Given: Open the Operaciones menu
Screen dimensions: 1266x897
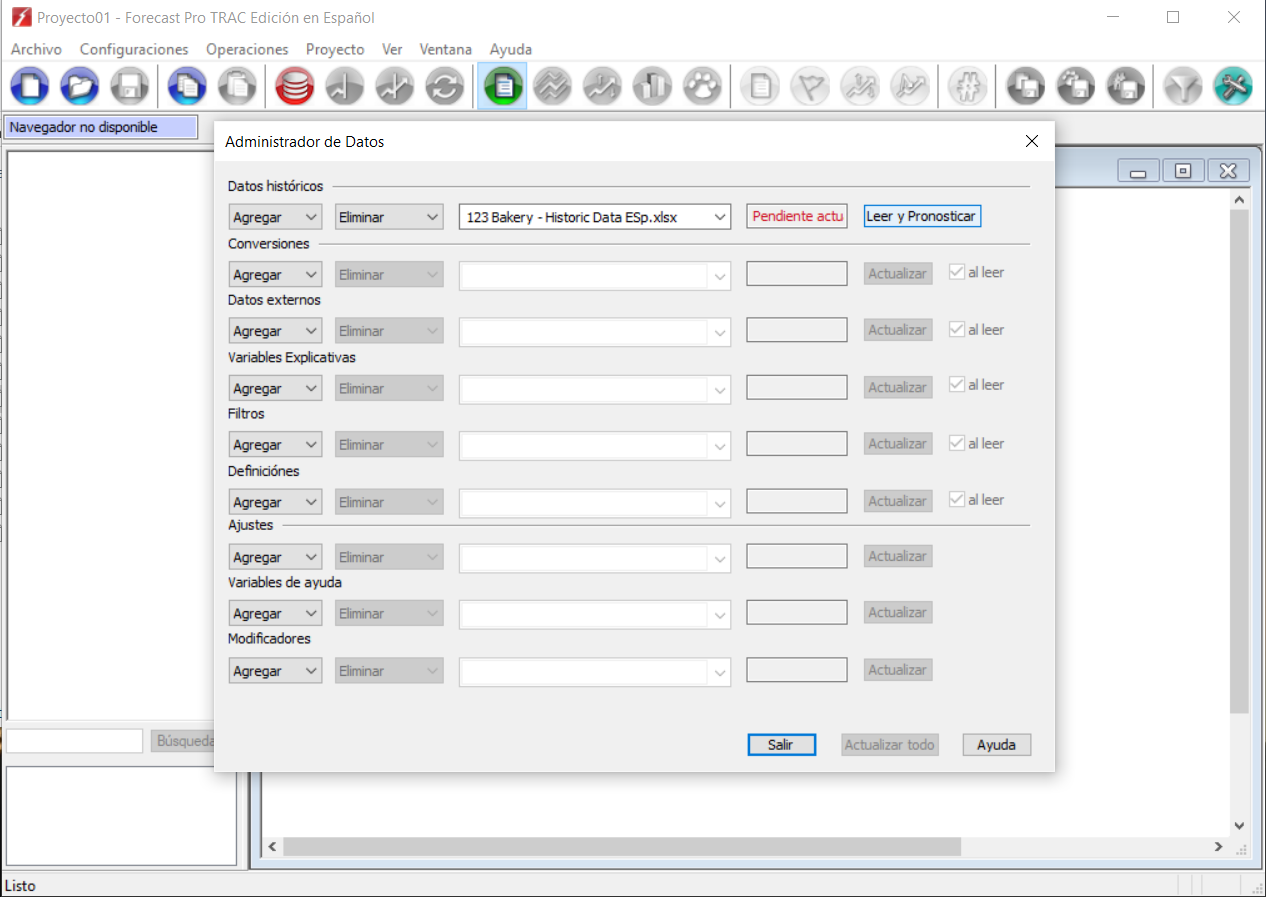Looking at the screenshot, I should tap(247, 49).
